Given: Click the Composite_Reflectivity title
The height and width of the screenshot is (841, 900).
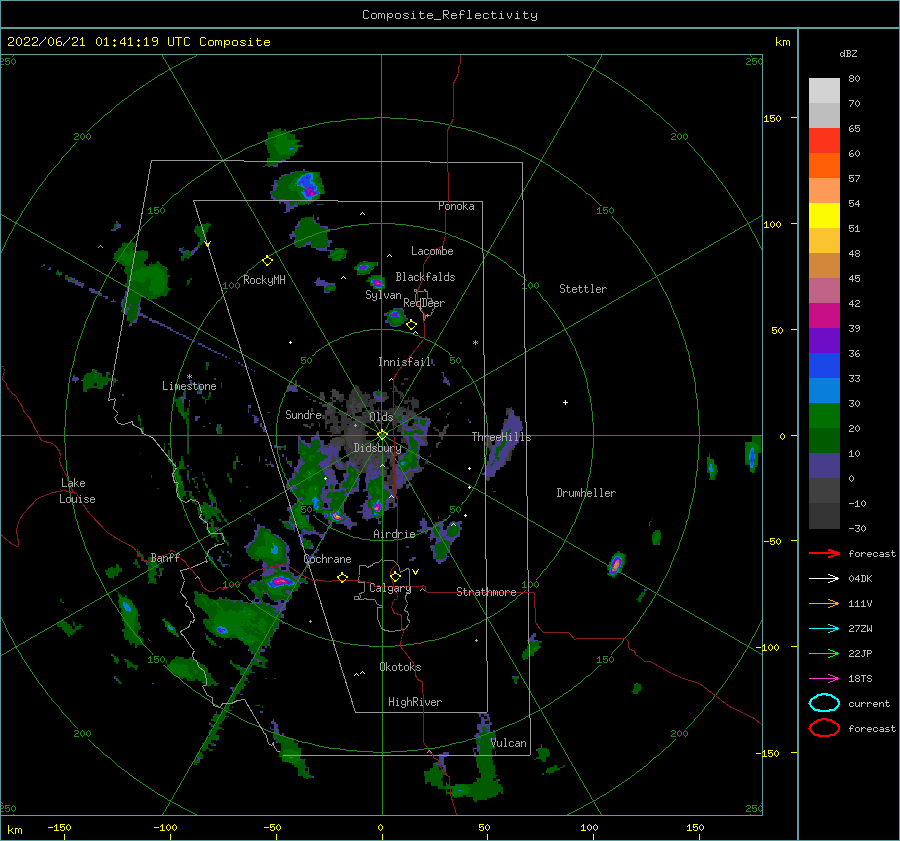Looking at the screenshot, I should coord(449,15).
